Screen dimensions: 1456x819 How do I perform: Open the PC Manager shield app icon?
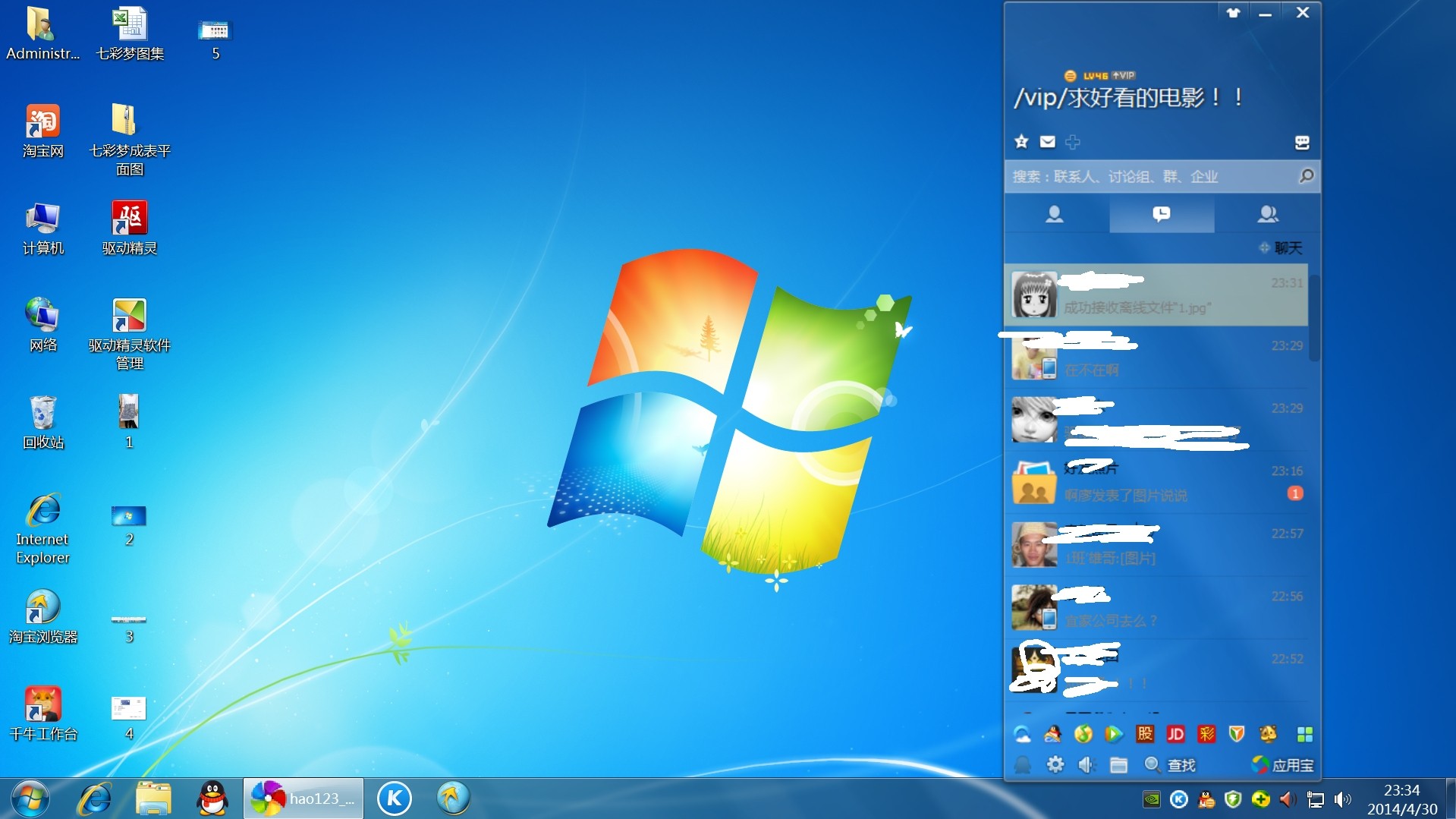(x=1237, y=734)
